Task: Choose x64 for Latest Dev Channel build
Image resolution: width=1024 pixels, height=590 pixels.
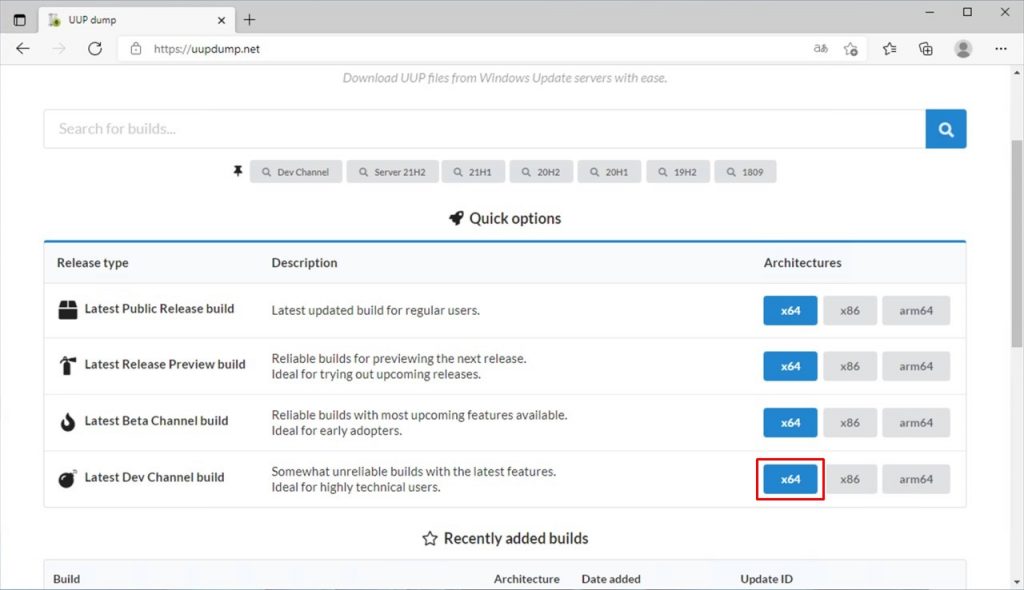Action: pos(790,479)
